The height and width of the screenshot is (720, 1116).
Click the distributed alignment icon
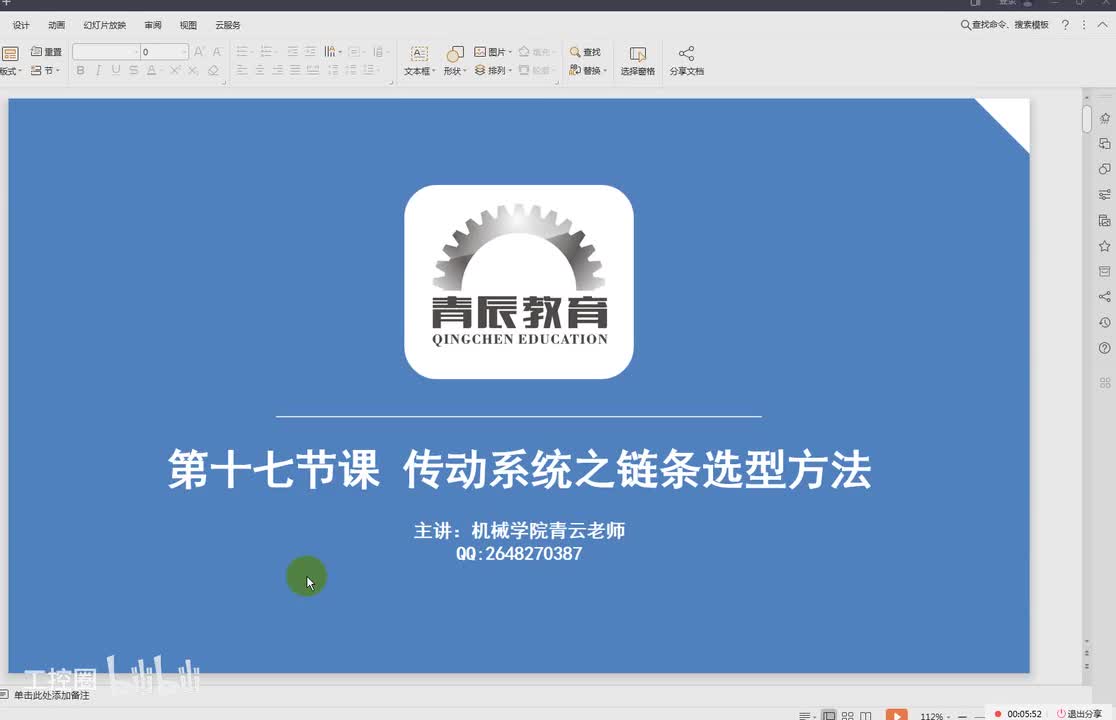coord(312,70)
